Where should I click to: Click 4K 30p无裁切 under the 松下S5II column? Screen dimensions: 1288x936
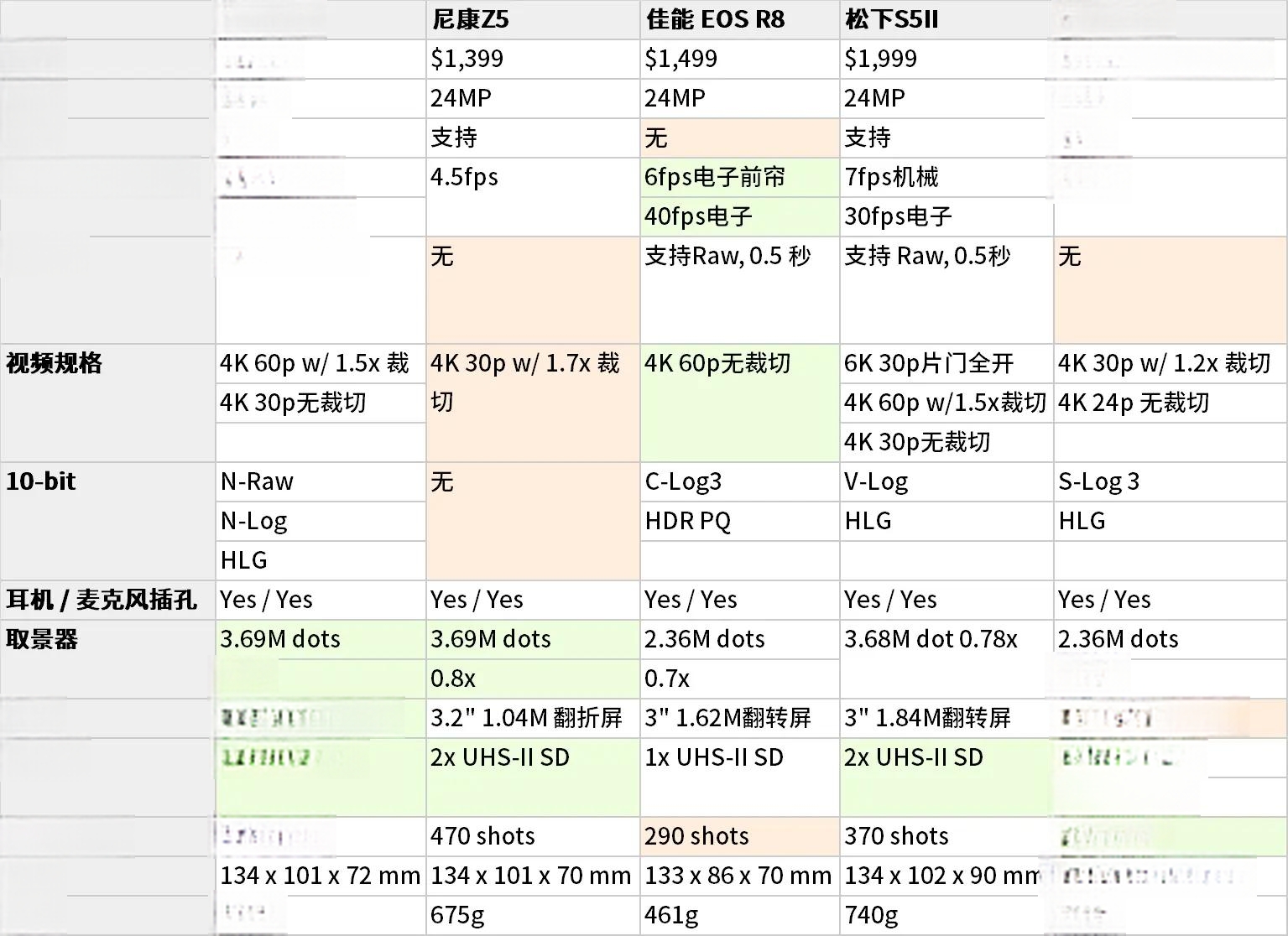[x=946, y=442]
